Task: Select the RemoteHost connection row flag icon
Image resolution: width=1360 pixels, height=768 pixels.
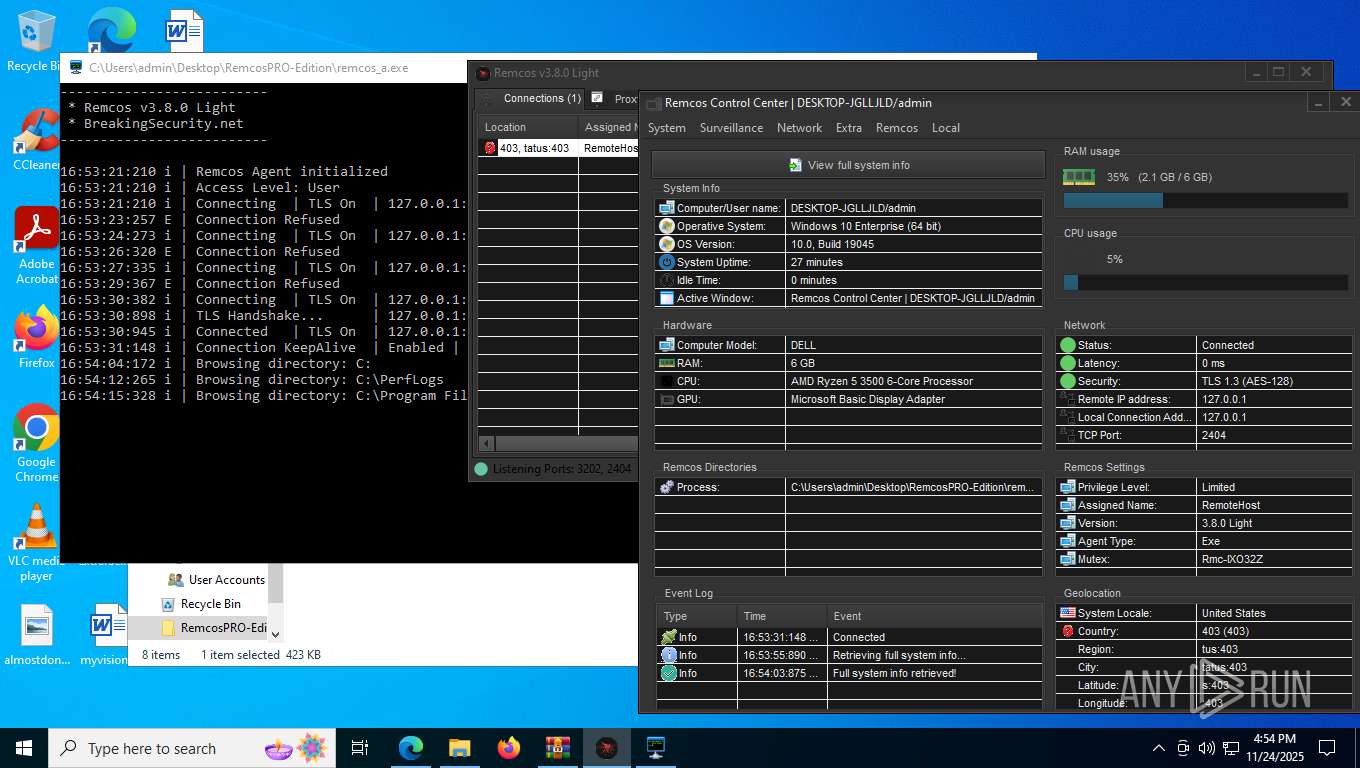Action: coord(490,148)
